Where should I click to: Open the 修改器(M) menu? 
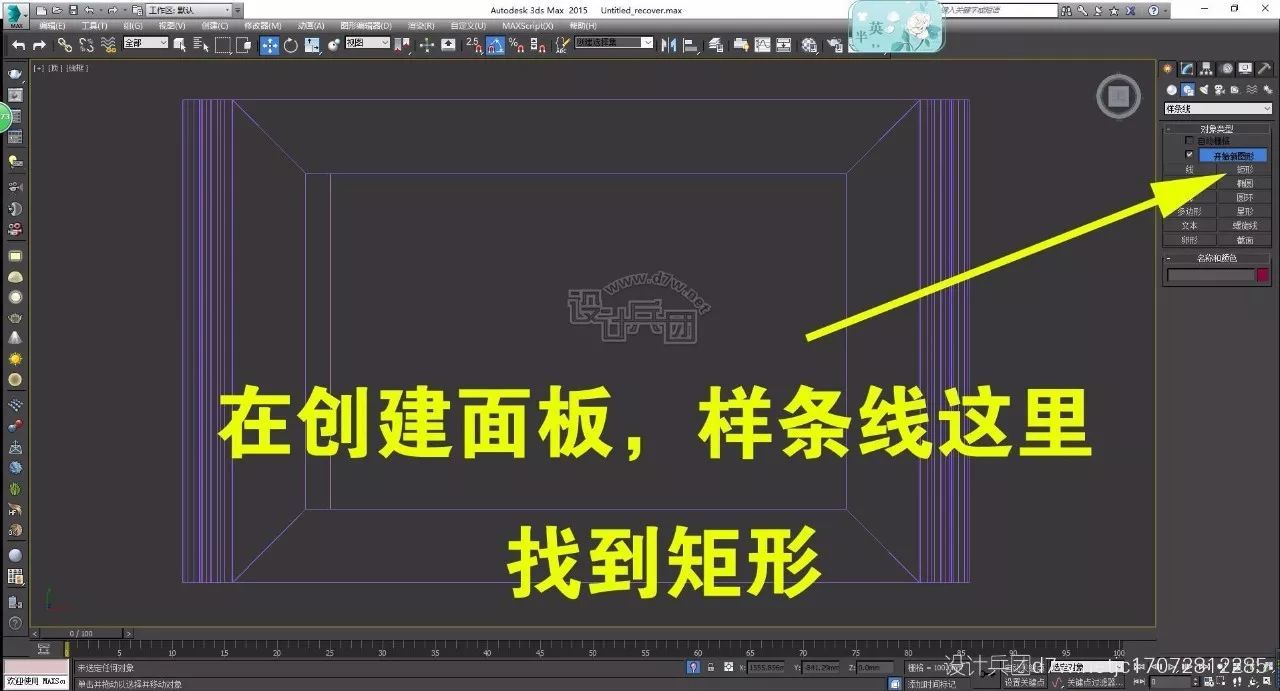[265, 25]
